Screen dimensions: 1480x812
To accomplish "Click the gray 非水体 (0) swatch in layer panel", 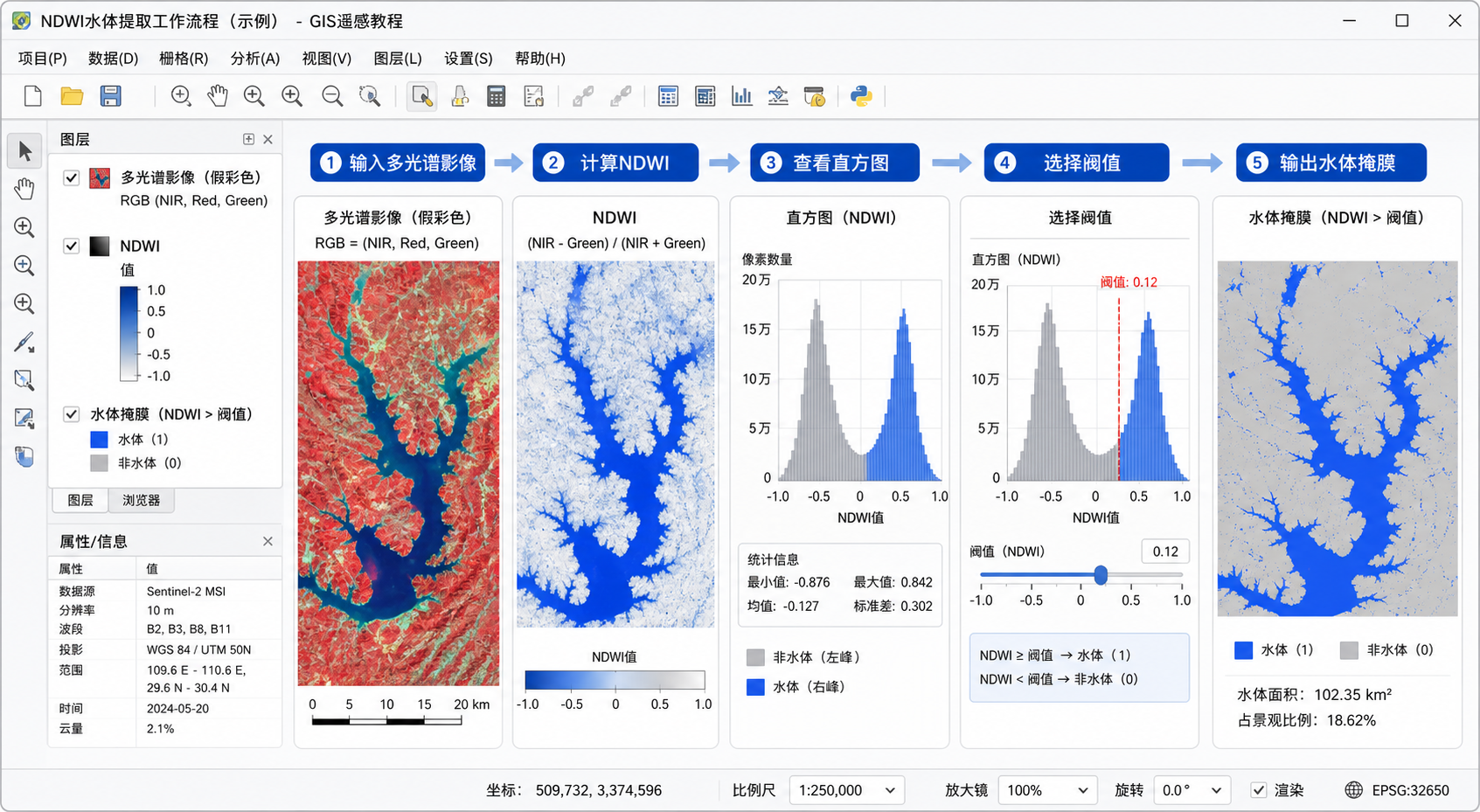I will (x=100, y=463).
